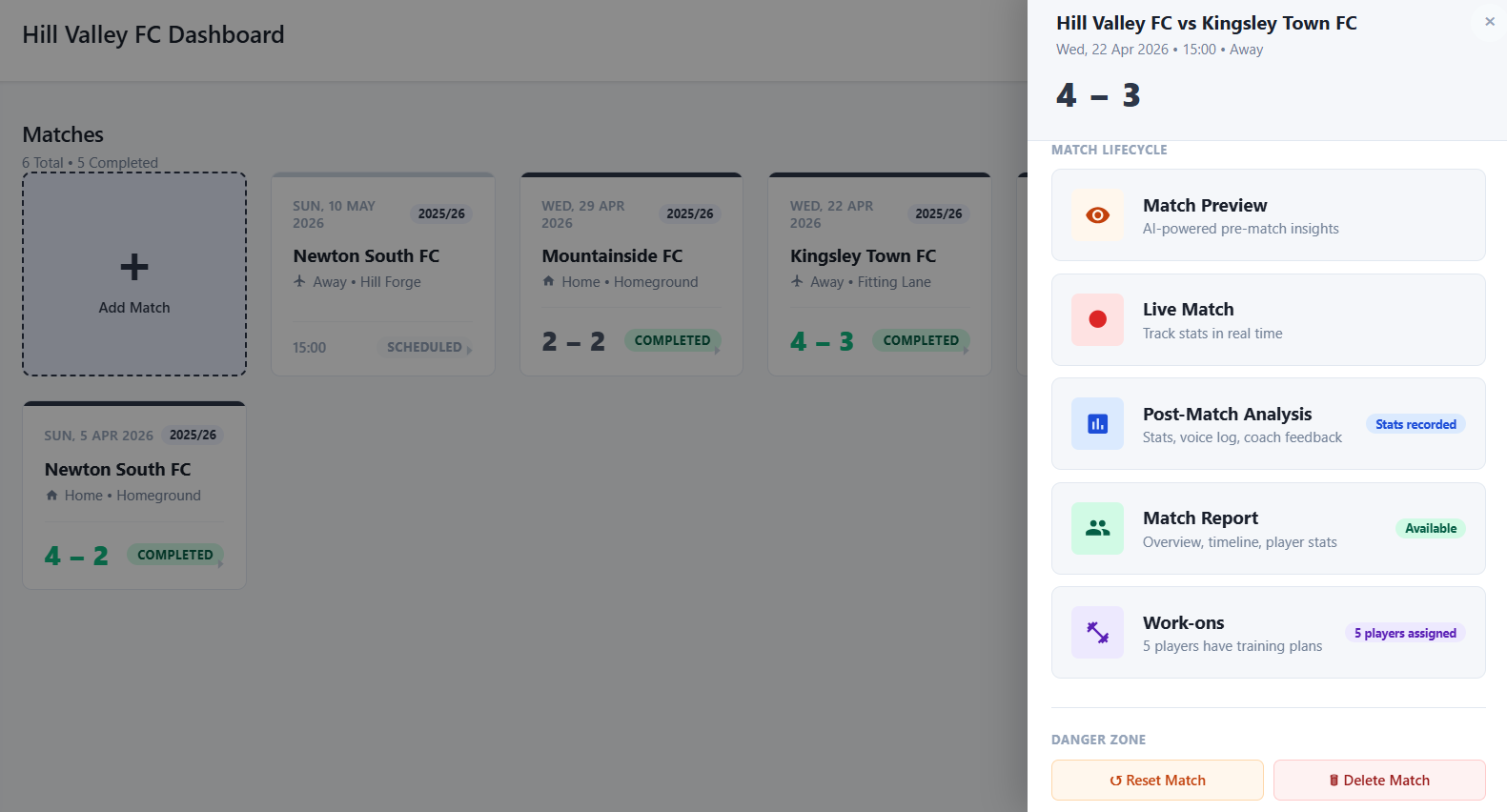Open Post-Match Analysis
1507x812 pixels.
click(x=1268, y=424)
